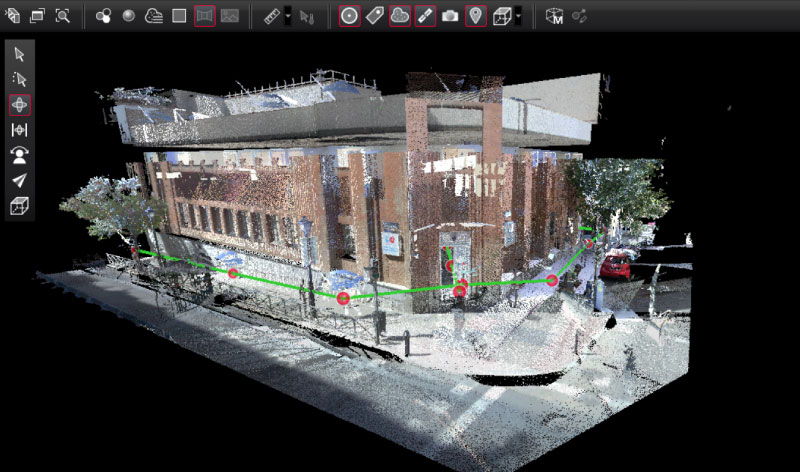Activate the orbit navigation tool
The image size is (800, 472).
19,104
